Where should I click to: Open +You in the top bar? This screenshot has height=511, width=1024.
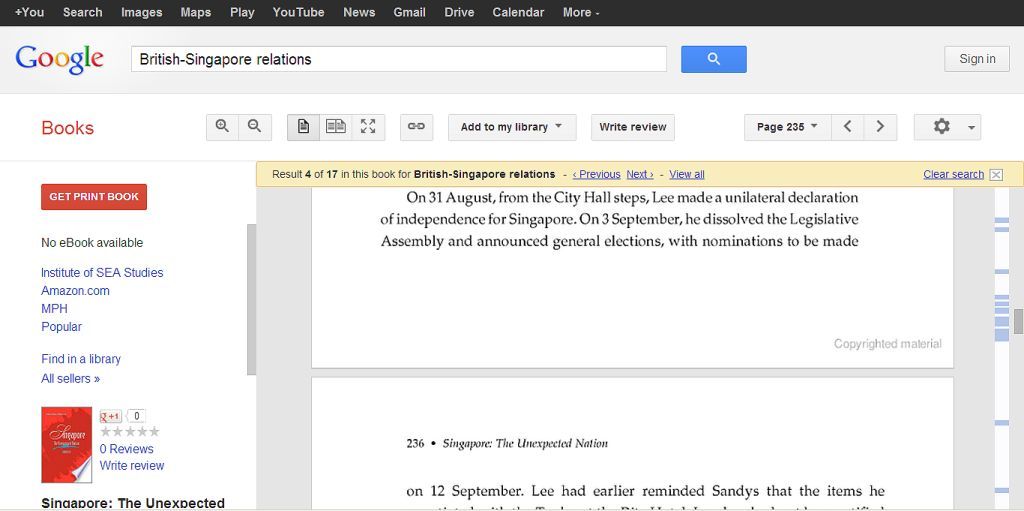pyautogui.click(x=29, y=12)
